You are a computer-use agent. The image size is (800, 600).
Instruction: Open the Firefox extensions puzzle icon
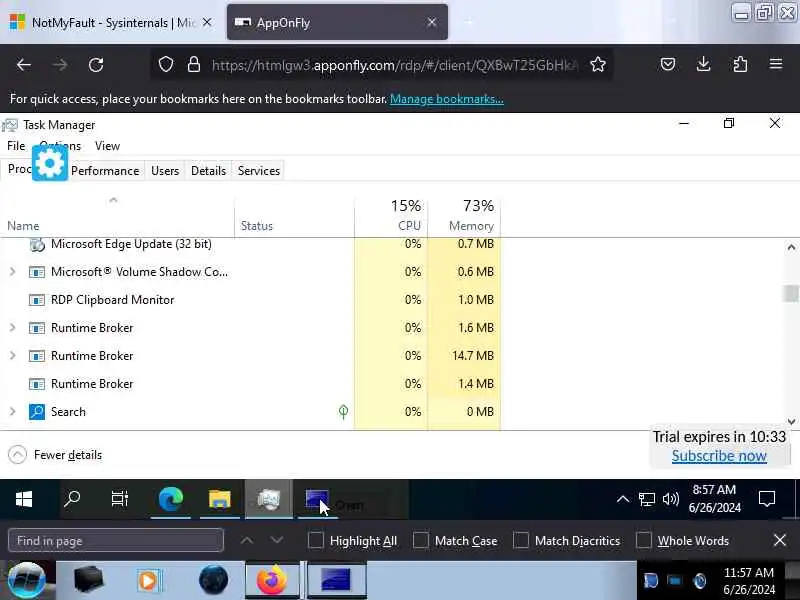pos(740,64)
